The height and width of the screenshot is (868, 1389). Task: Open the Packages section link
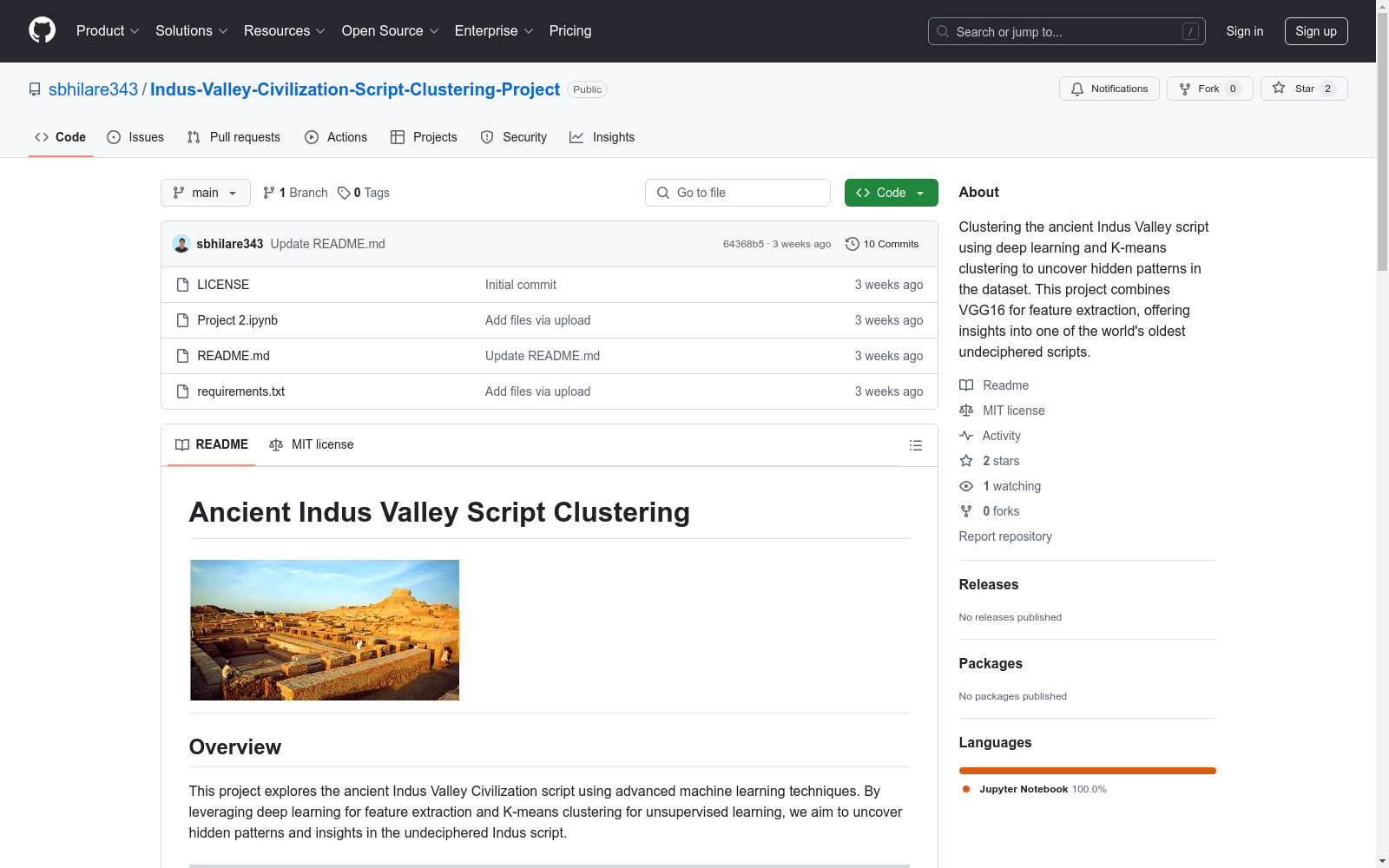(x=991, y=664)
